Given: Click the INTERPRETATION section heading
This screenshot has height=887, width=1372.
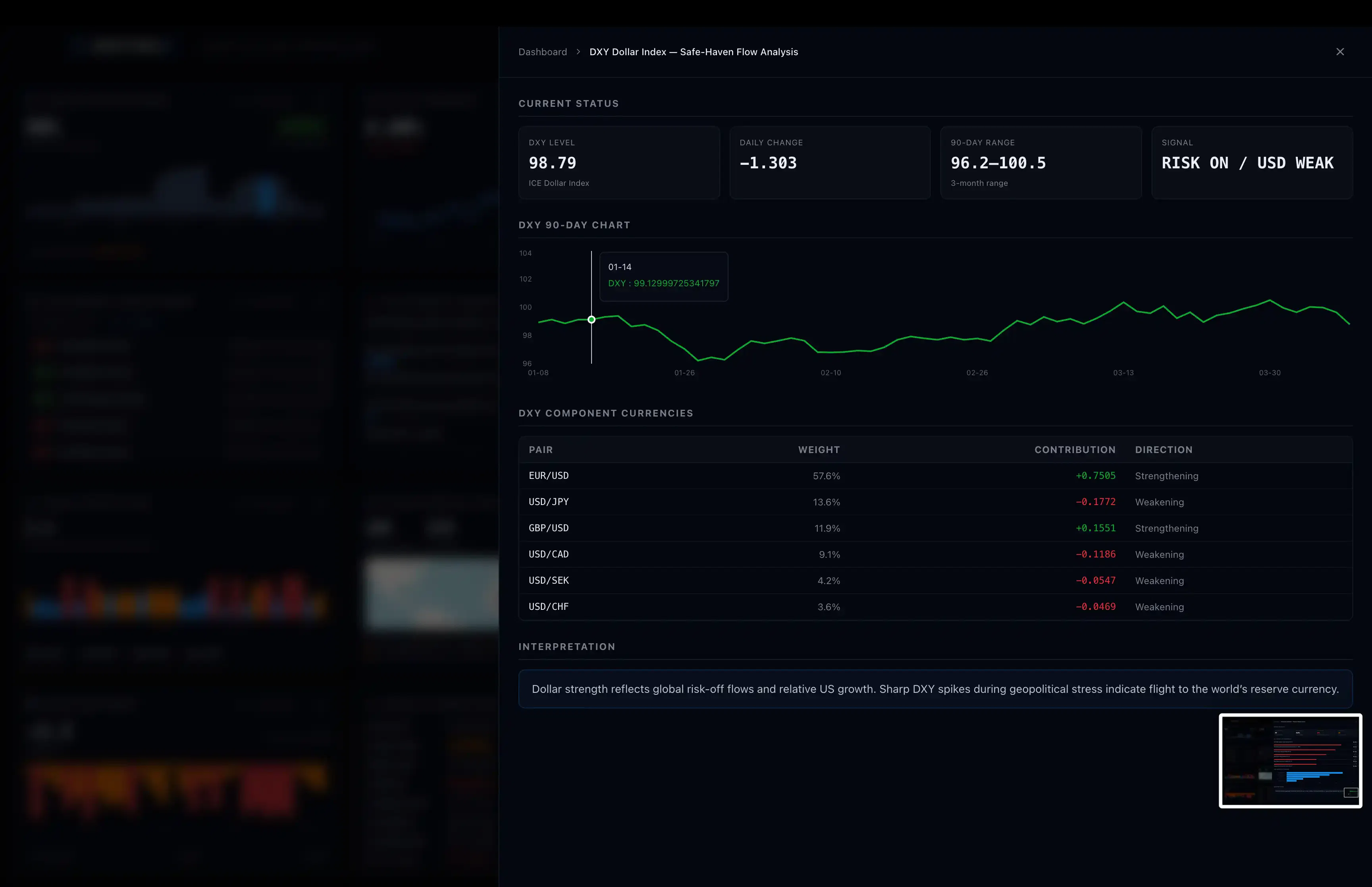Looking at the screenshot, I should [x=567, y=647].
